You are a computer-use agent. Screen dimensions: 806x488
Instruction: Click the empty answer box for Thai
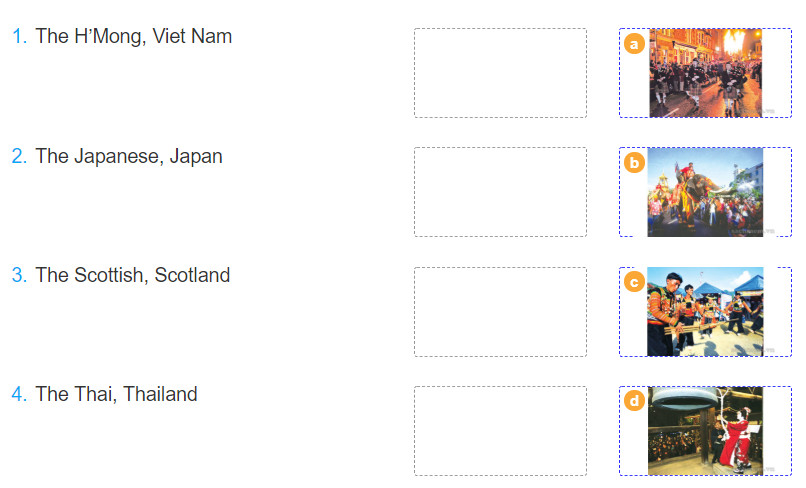tap(500, 431)
